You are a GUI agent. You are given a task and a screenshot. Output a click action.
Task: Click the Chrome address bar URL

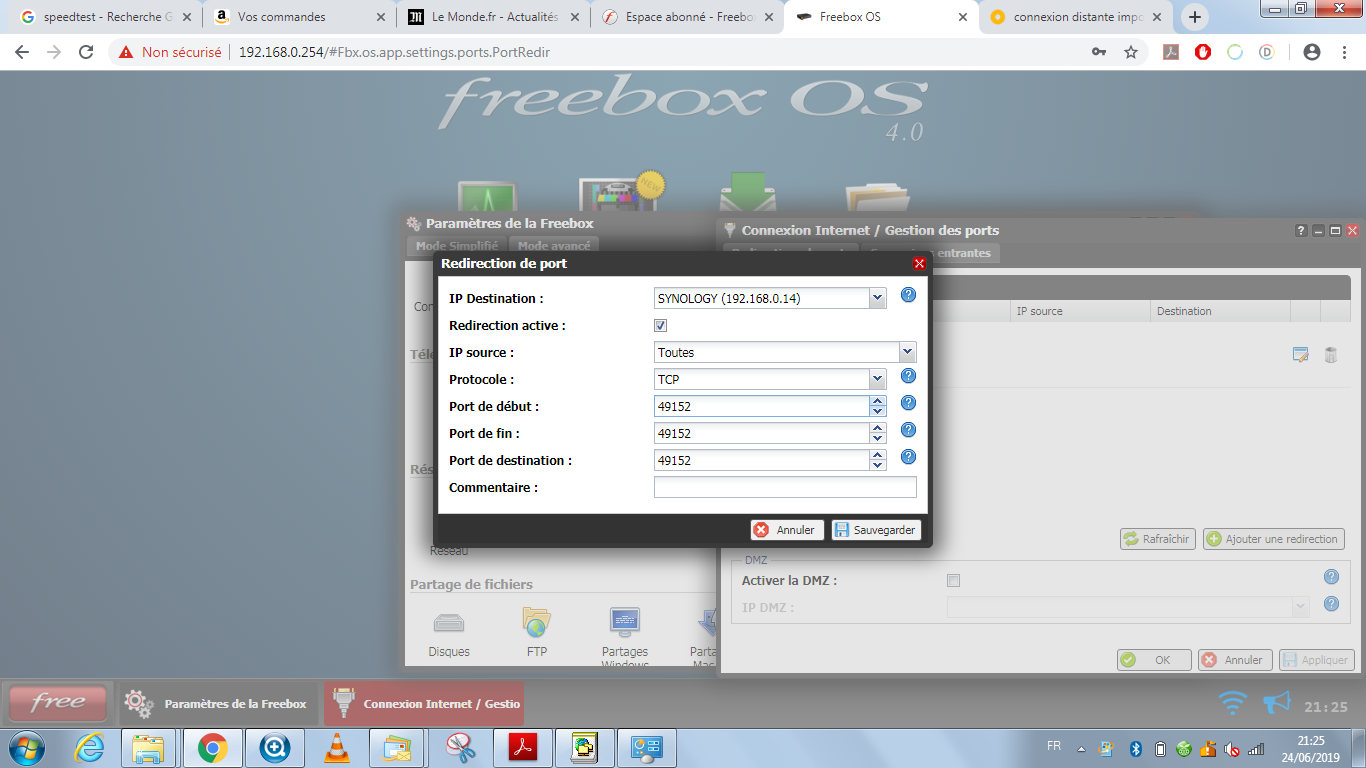coord(394,52)
